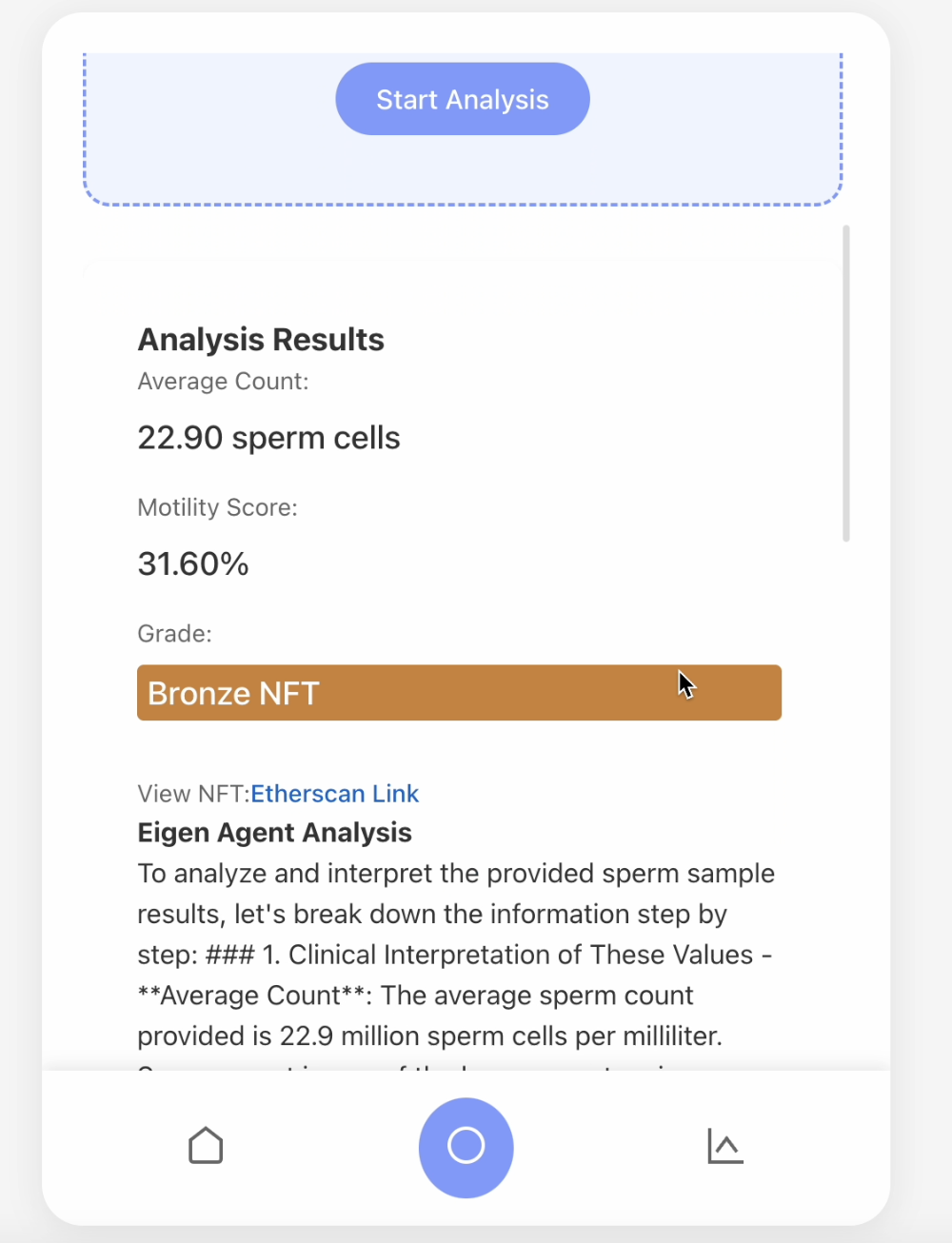The width and height of the screenshot is (952, 1243).
Task: Select the Motility Score label
Action: (217, 507)
